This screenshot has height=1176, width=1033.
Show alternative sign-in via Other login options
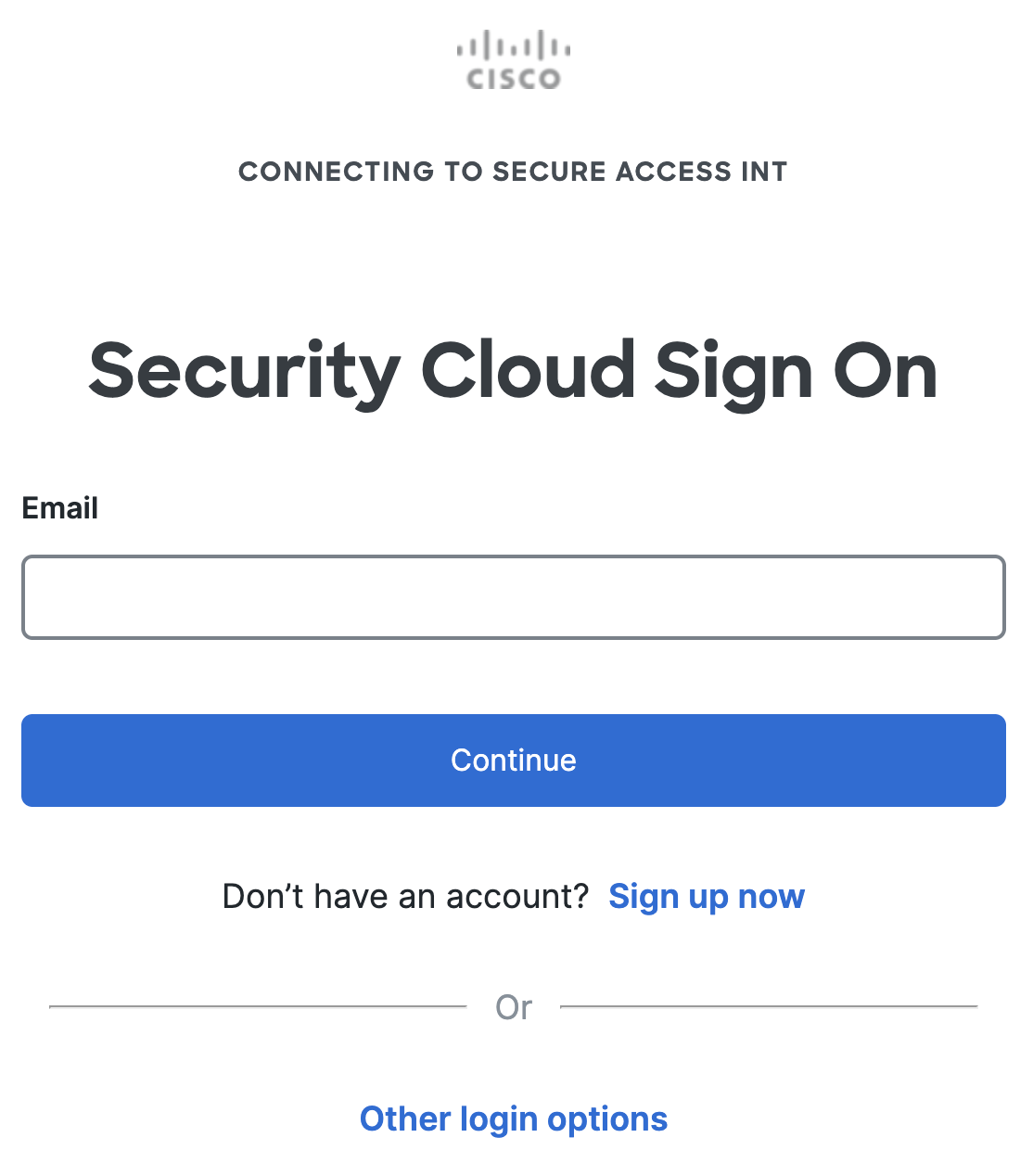coord(514,1119)
